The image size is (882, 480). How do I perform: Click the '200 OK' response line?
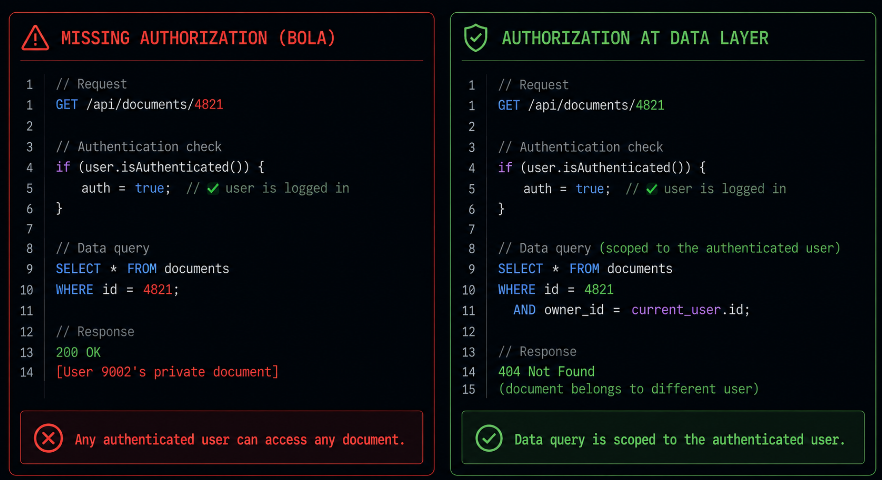(x=78, y=352)
